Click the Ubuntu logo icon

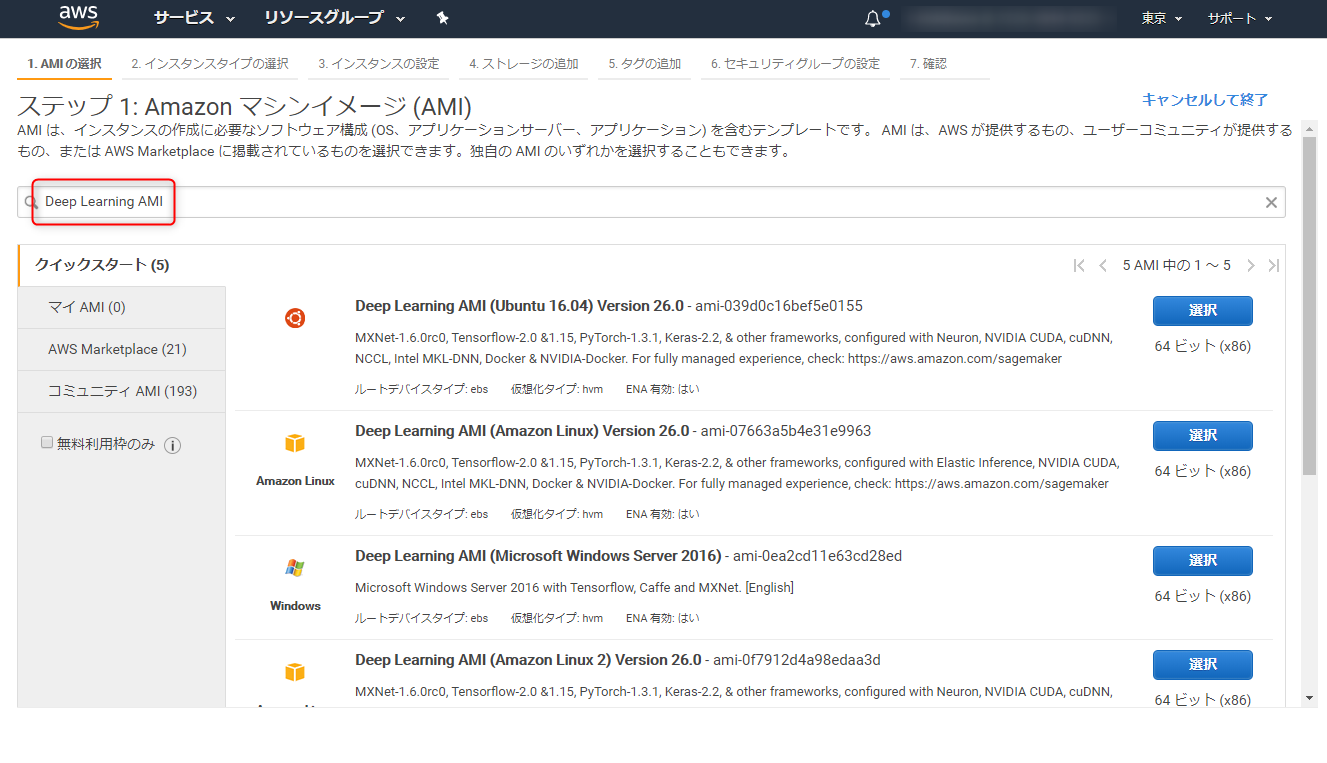point(295,318)
